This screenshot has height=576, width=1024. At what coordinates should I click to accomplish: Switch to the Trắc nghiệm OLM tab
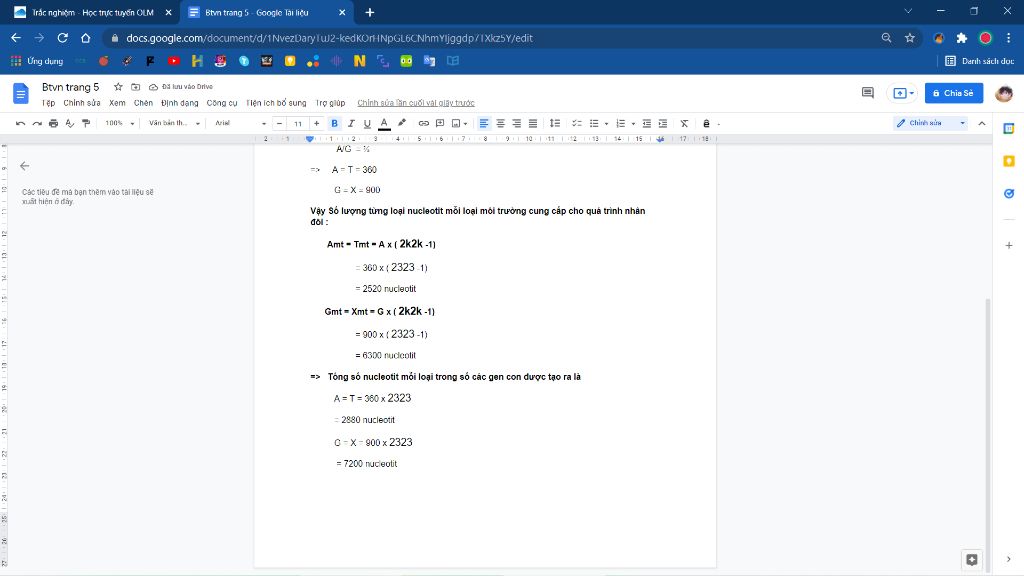[93, 12]
